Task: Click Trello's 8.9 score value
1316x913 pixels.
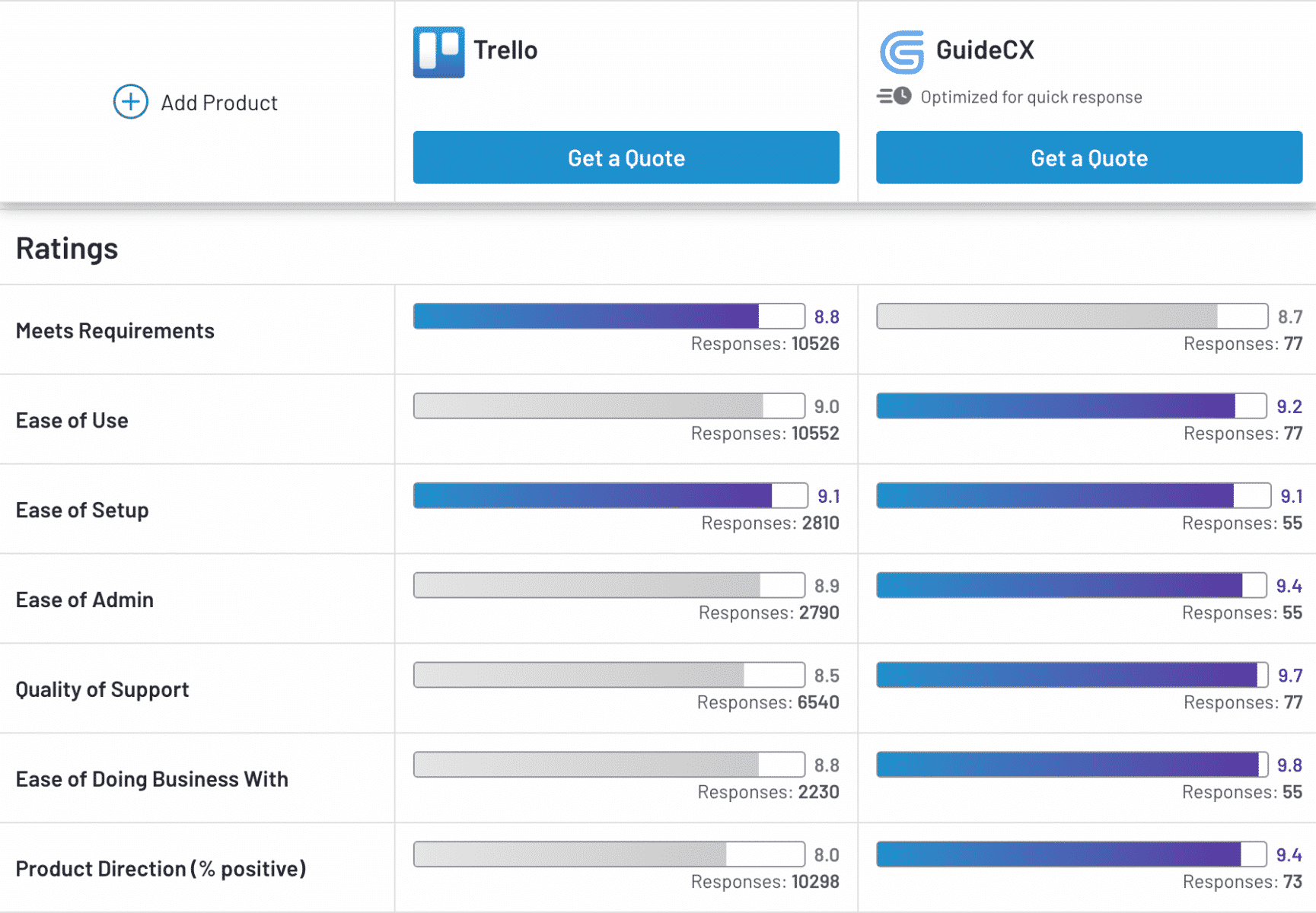Action: coord(827,587)
